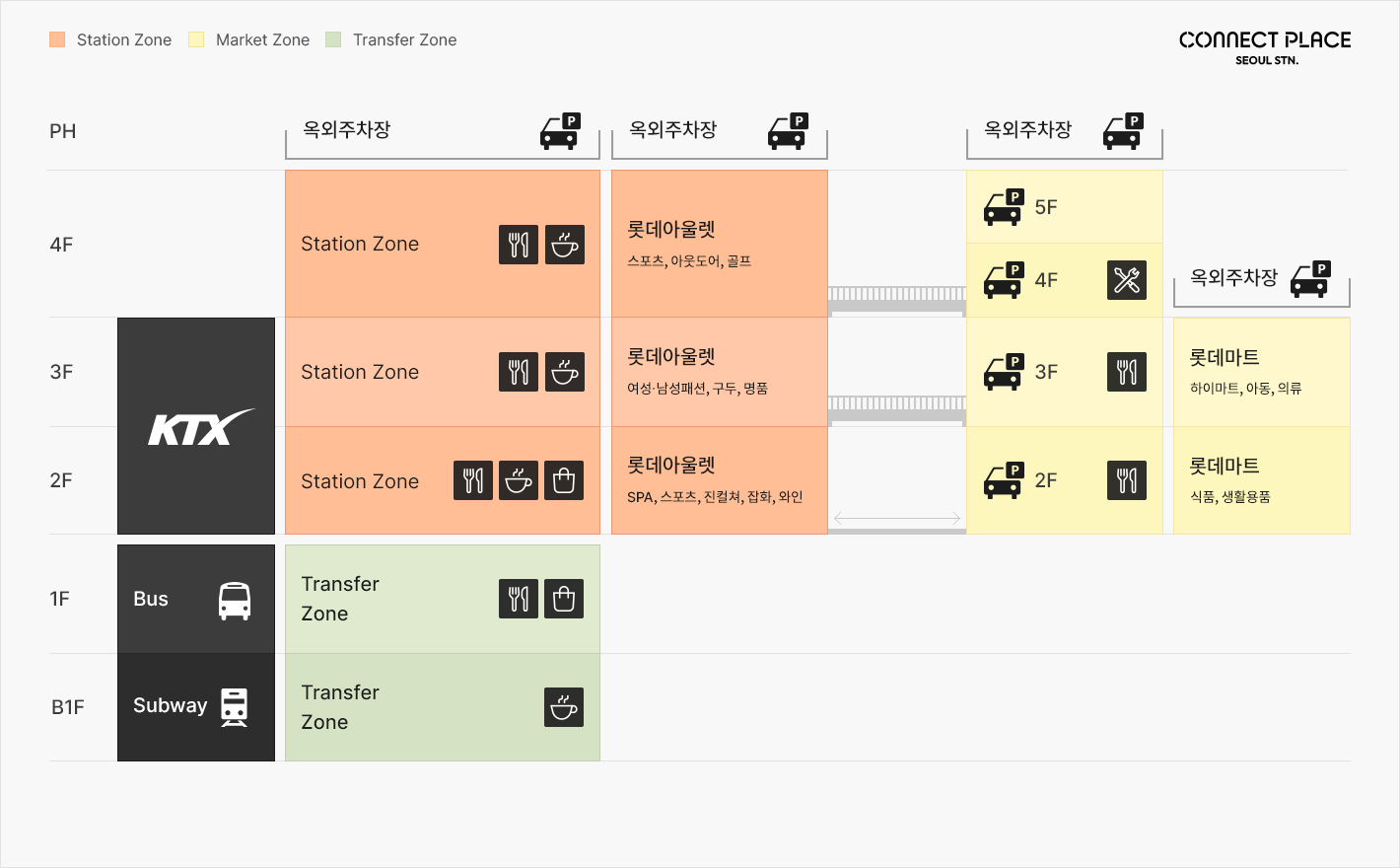This screenshot has height=868, width=1400.
Task: Click the parking car icon beside Market 3F
Action: (x=1004, y=372)
